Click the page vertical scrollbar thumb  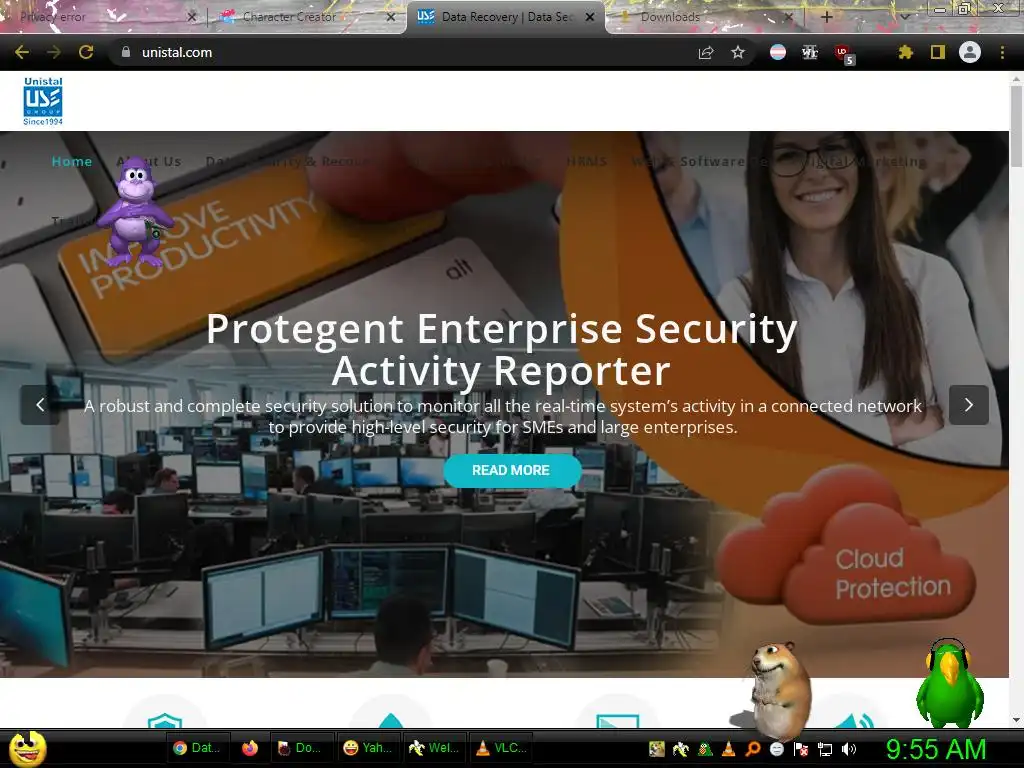click(1016, 125)
